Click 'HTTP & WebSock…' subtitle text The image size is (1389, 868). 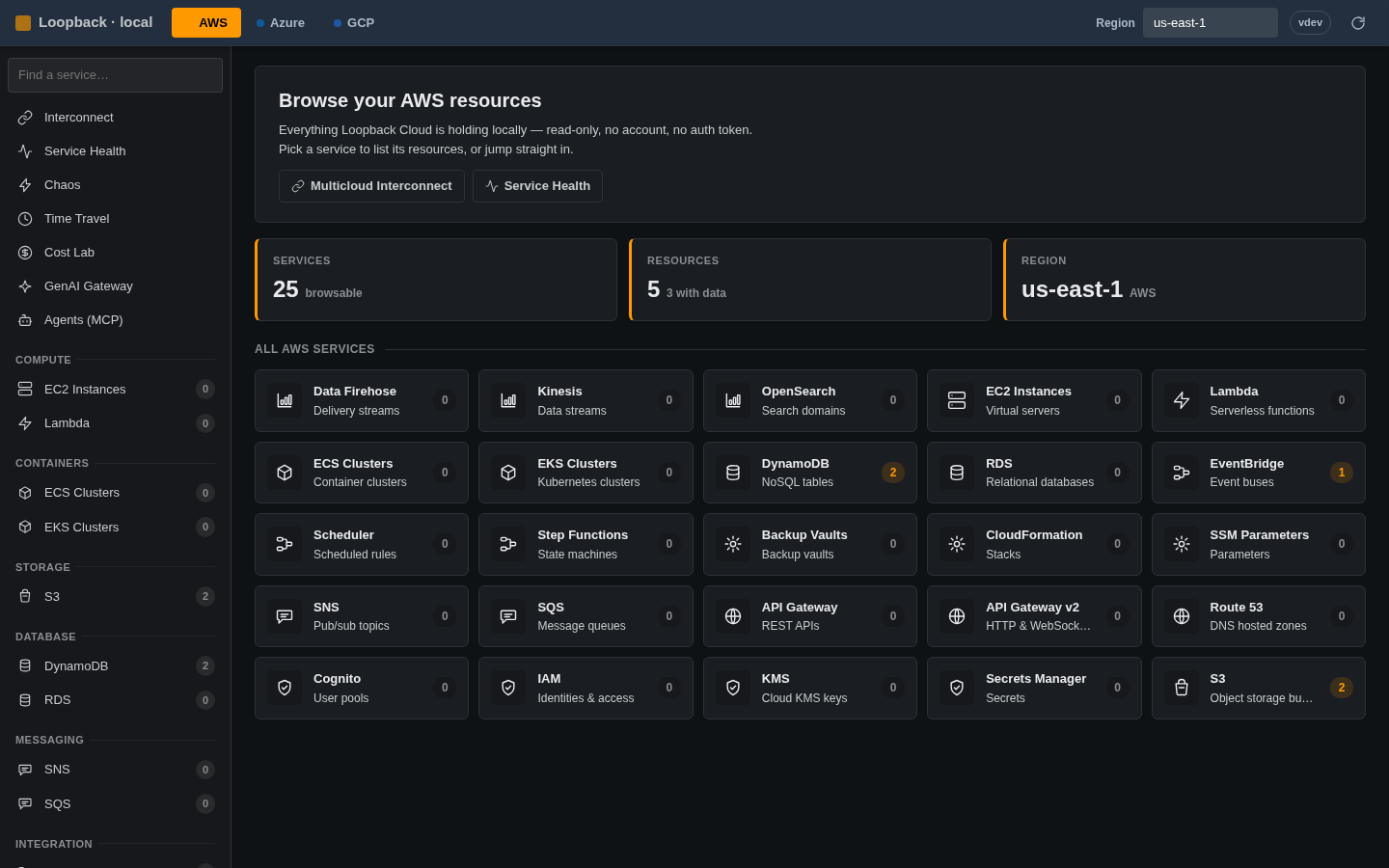[x=1038, y=626]
